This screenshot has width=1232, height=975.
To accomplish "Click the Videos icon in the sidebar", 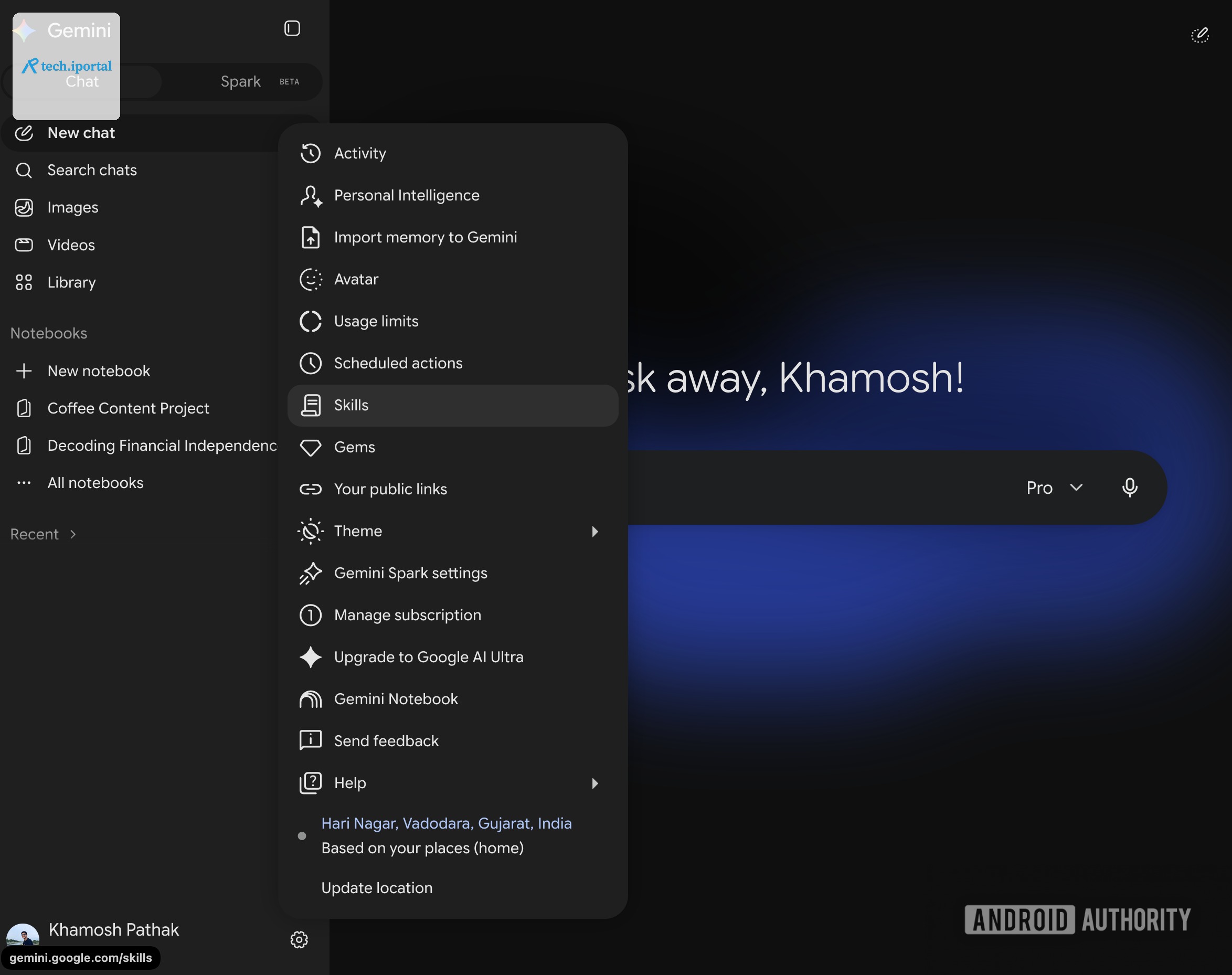I will pyautogui.click(x=24, y=245).
